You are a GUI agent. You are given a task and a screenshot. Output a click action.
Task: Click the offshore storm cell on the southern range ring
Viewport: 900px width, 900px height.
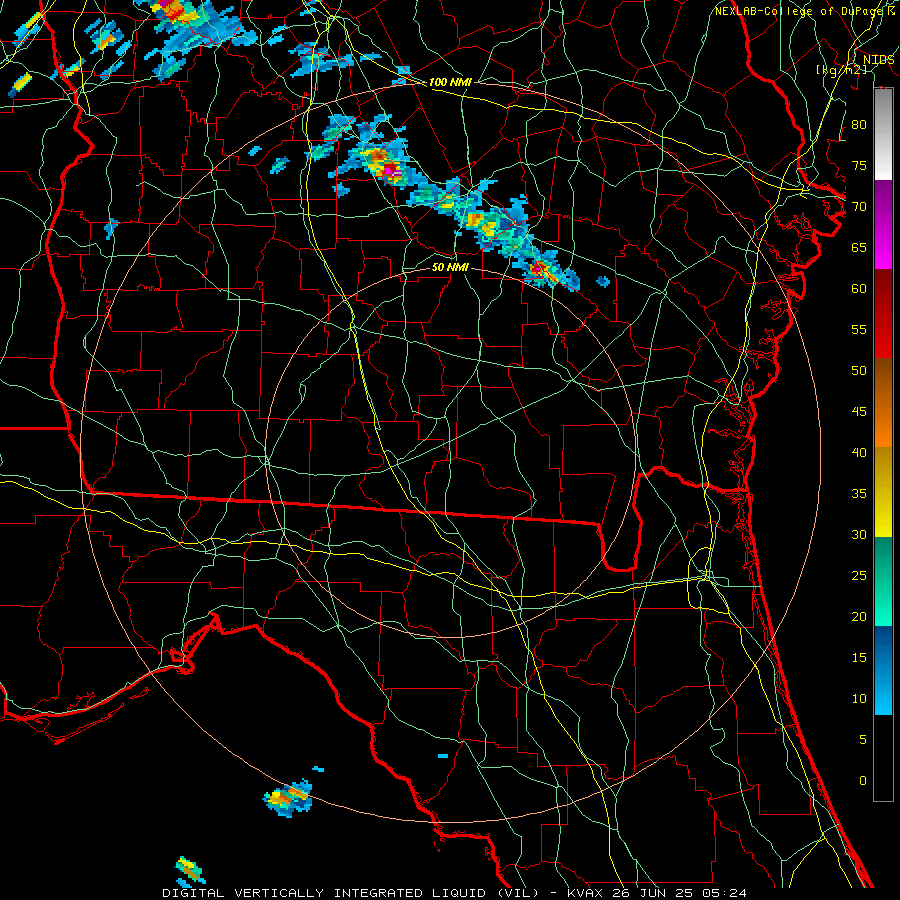coord(288,797)
